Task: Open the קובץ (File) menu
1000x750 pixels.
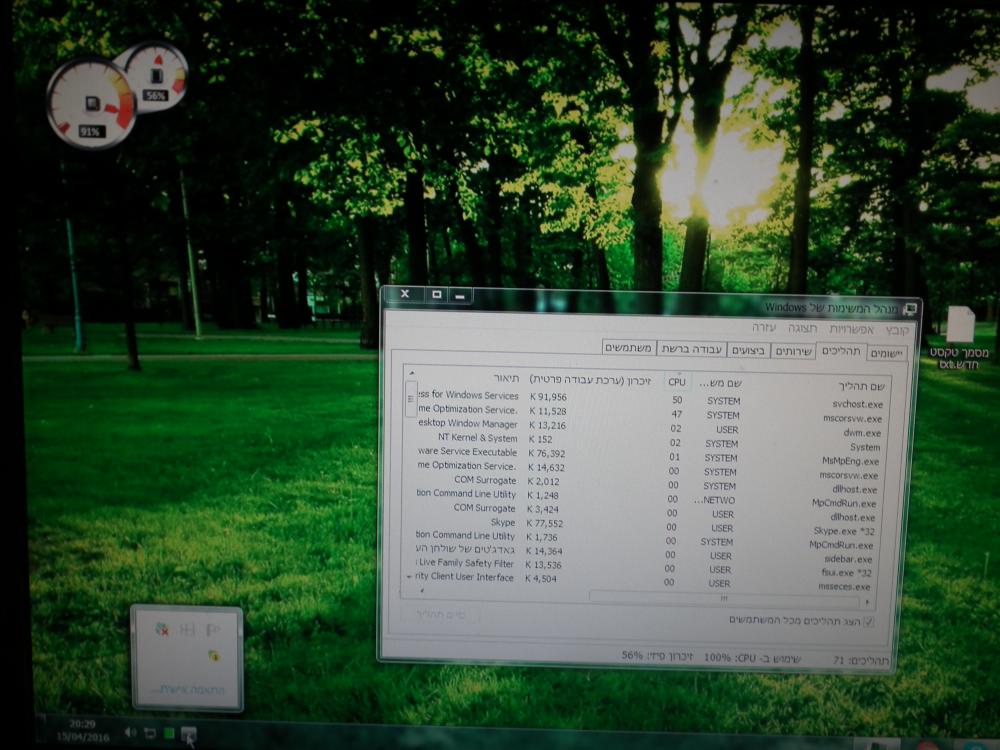Action: (897, 329)
